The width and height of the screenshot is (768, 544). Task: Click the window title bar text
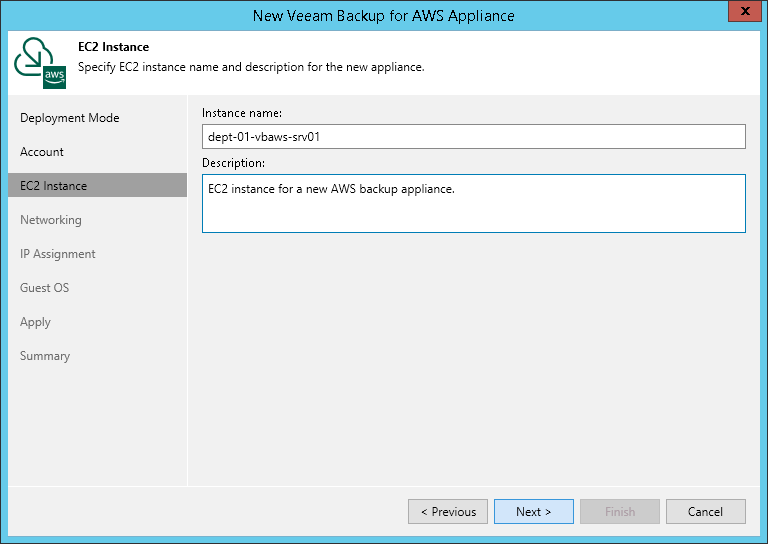click(384, 16)
